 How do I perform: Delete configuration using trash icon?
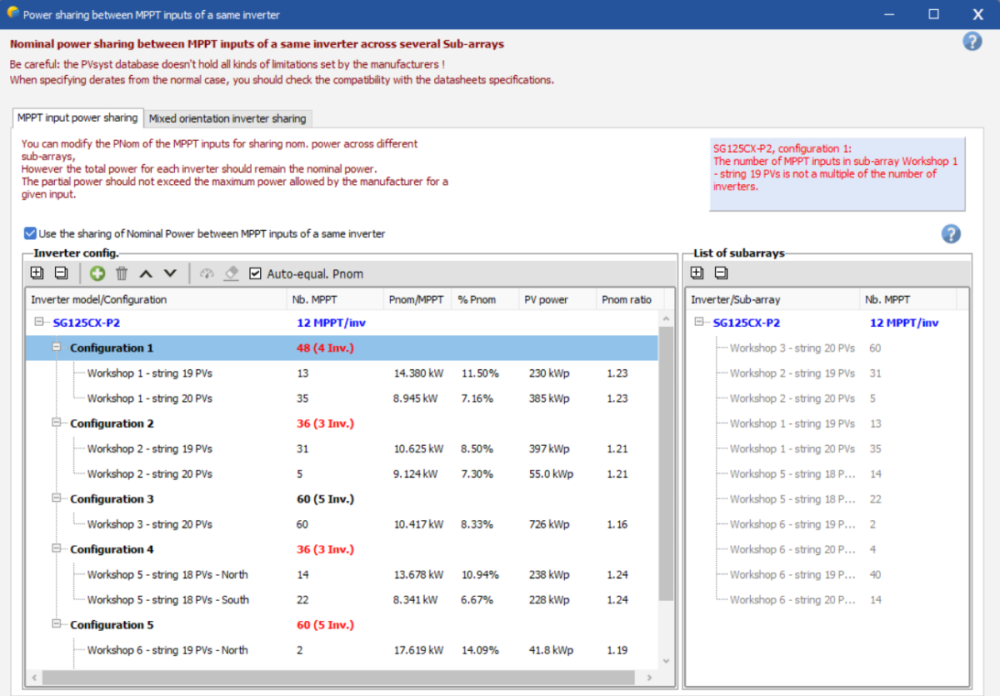click(x=121, y=273)
